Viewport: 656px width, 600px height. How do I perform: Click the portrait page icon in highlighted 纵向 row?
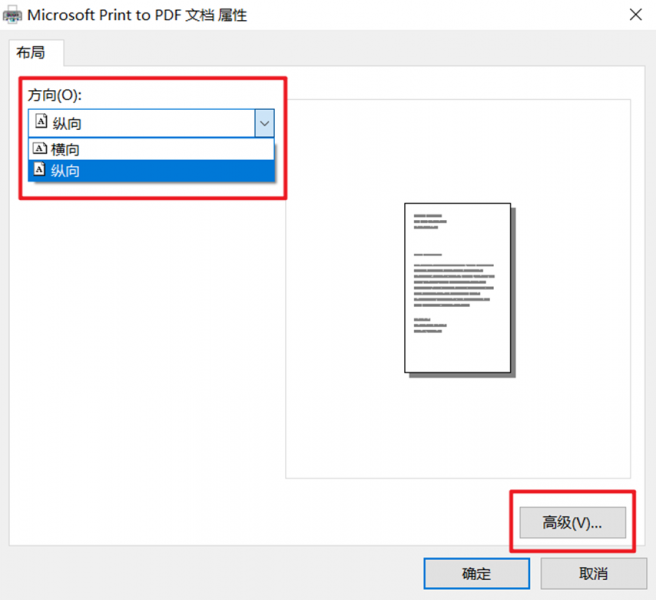point(39,169)
